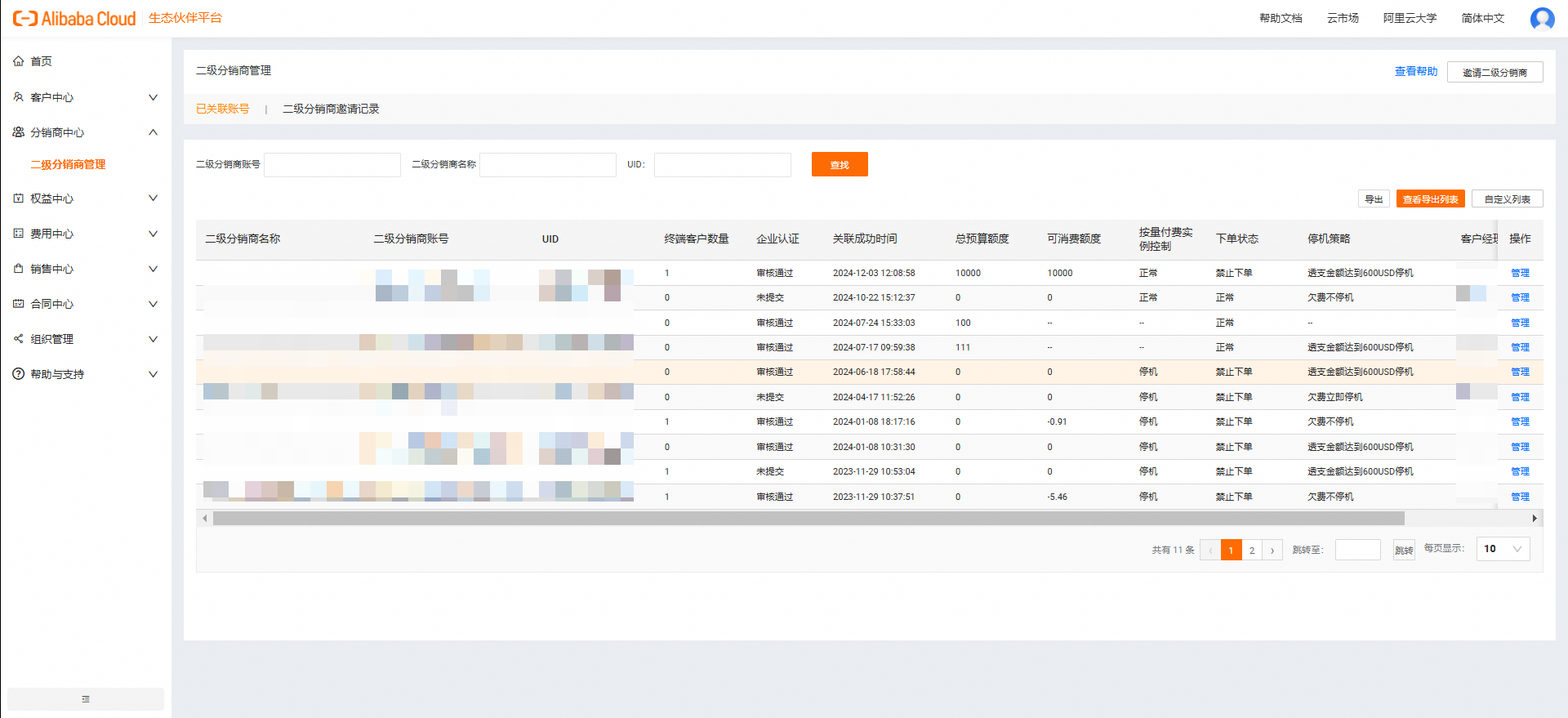1568x718 pixels.
Task: Click 管理 for the 2024-01-08 18:17:16 row
Action: [1520, 422]
